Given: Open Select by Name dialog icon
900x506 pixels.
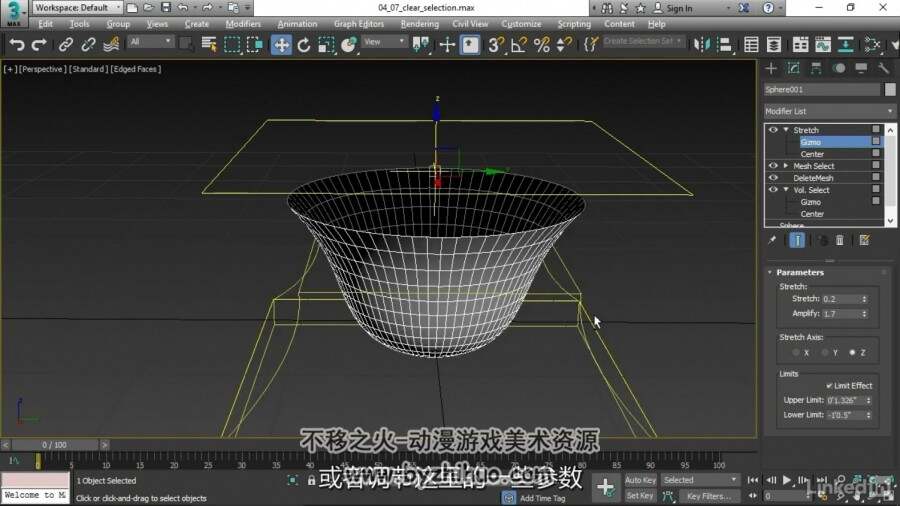Looking at the screenshot, I should (x=209, y=45).
